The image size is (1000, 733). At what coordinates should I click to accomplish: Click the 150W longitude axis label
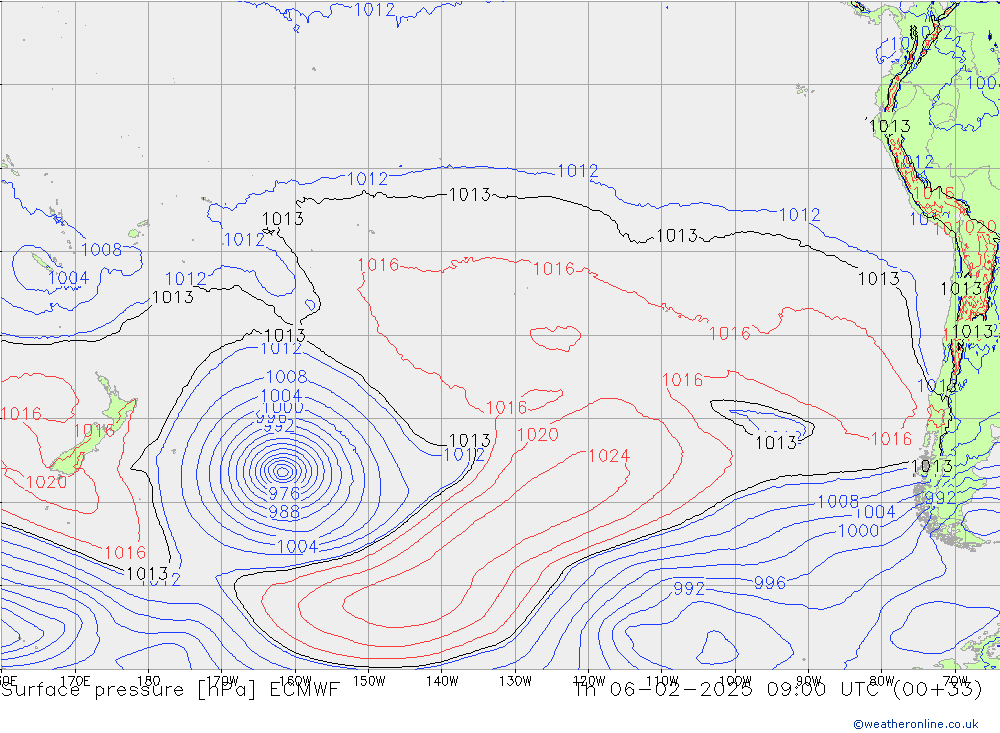369,681
